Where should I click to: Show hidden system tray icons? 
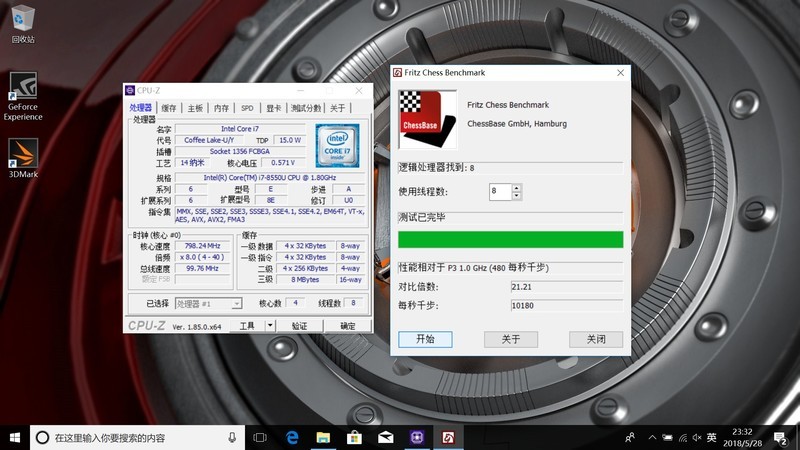click(652, 437)
